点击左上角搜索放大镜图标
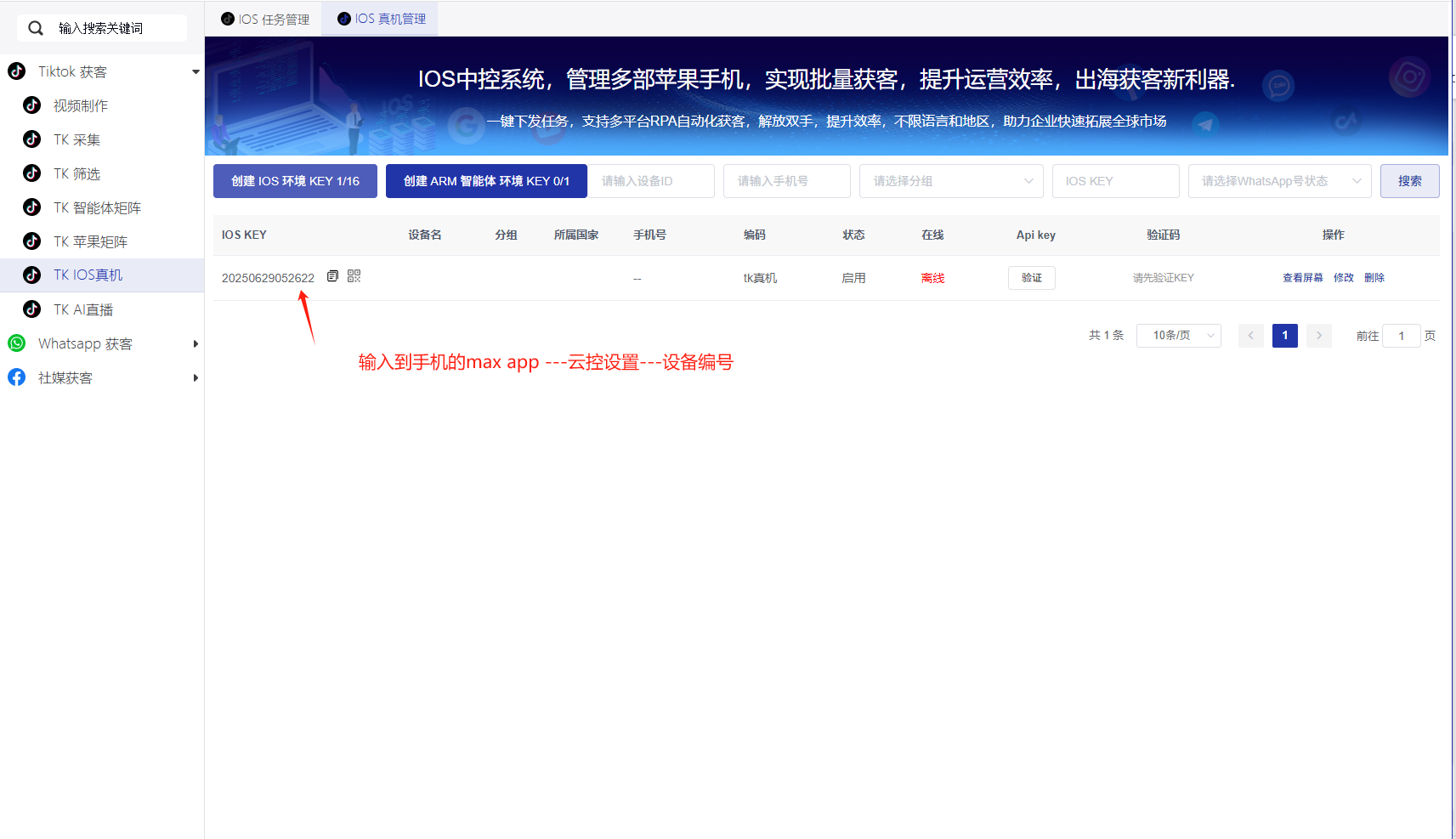The width and height of the screenshot is (1456, 839). [35, 28]
